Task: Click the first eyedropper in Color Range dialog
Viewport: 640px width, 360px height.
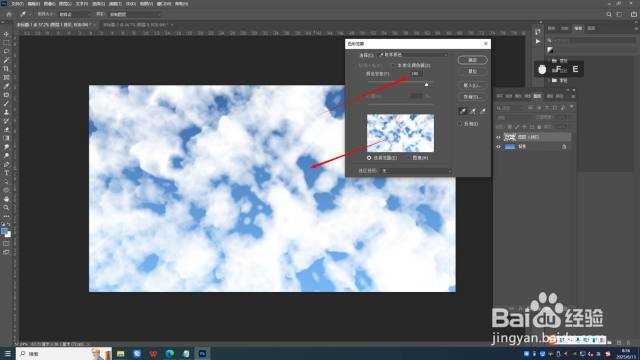Action: (462, 111)
